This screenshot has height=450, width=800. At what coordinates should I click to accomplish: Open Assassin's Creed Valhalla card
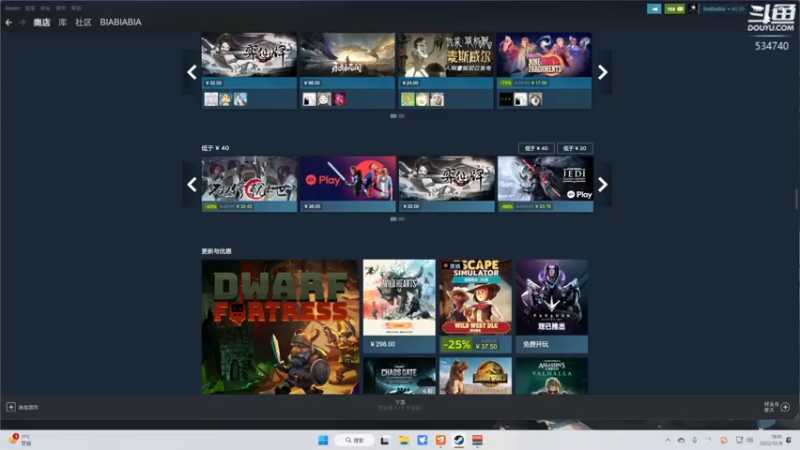click(x=552, y=376)
